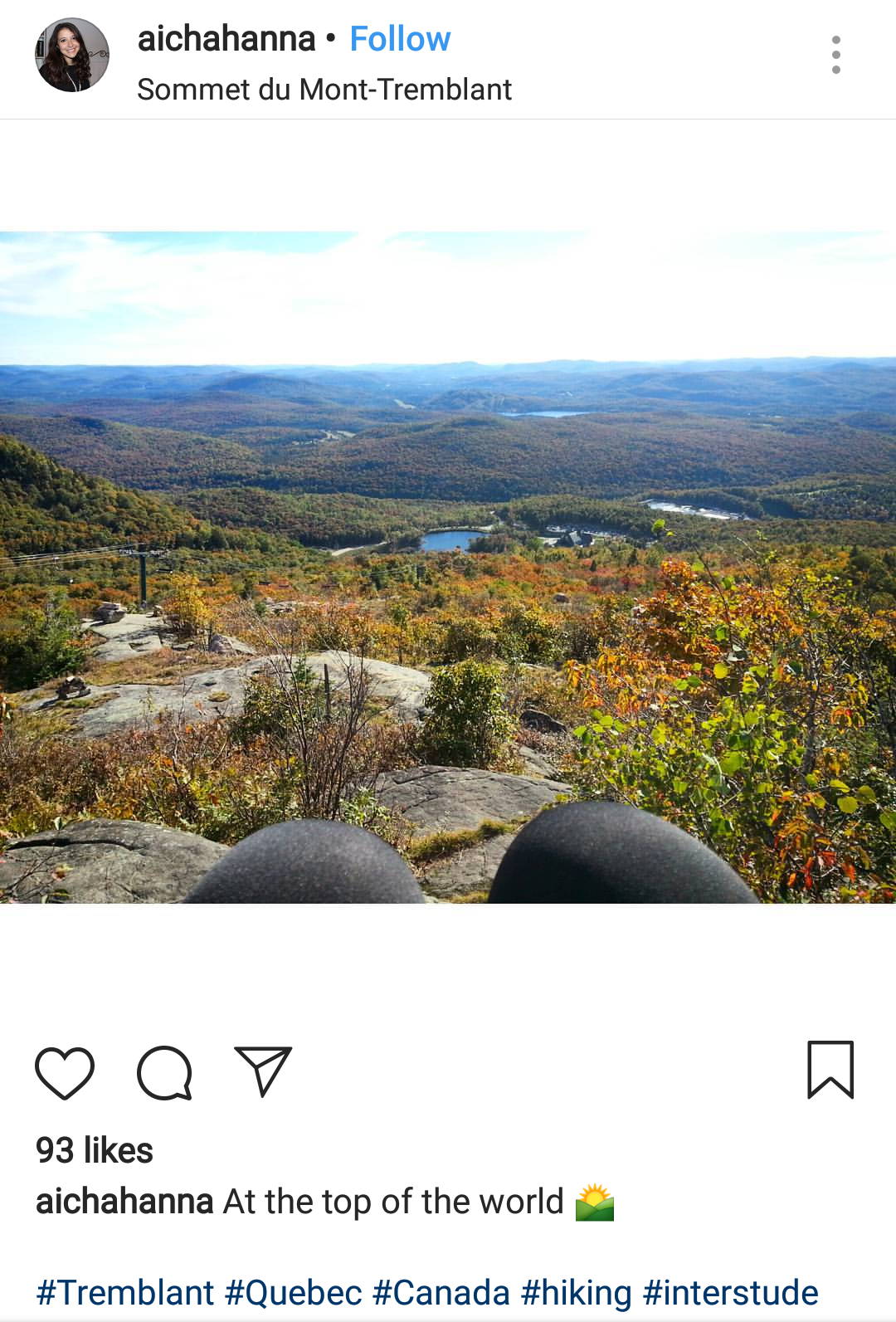This screenshot has height=1322, width=896.
Task: View location Sommet du Mont-Tremblant
Action: click(x=324, y=89)
